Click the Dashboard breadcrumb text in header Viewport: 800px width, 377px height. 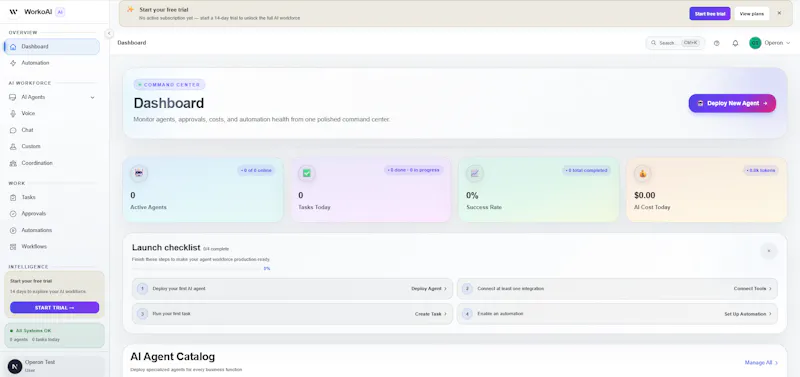pyautogui.click(x=132, y=43)
